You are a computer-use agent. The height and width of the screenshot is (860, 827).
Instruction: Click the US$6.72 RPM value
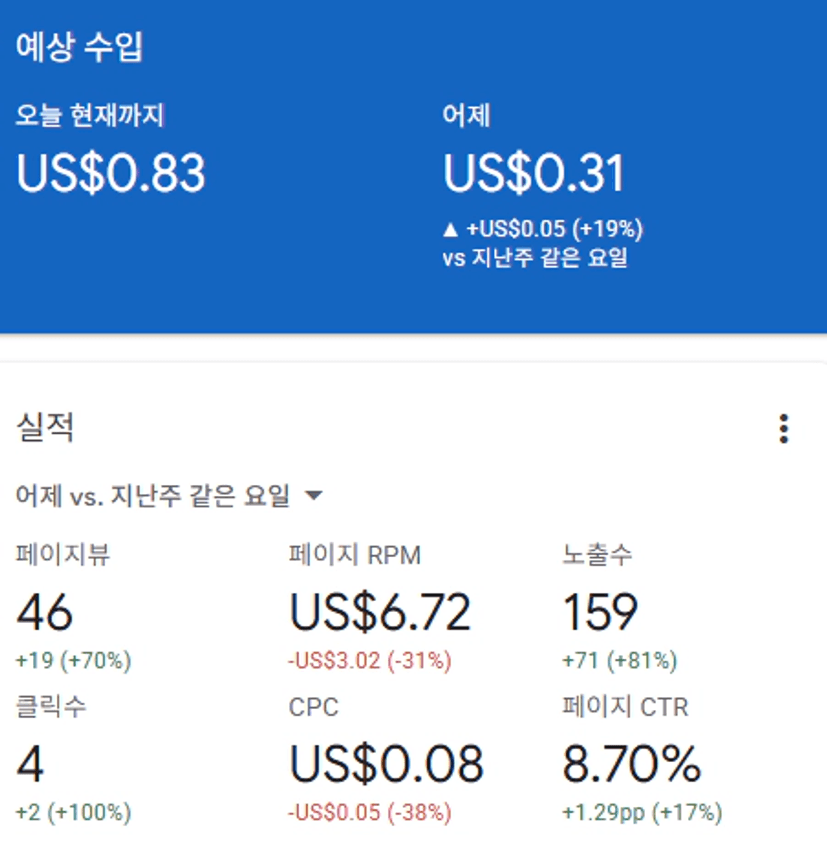click(380, 611)
